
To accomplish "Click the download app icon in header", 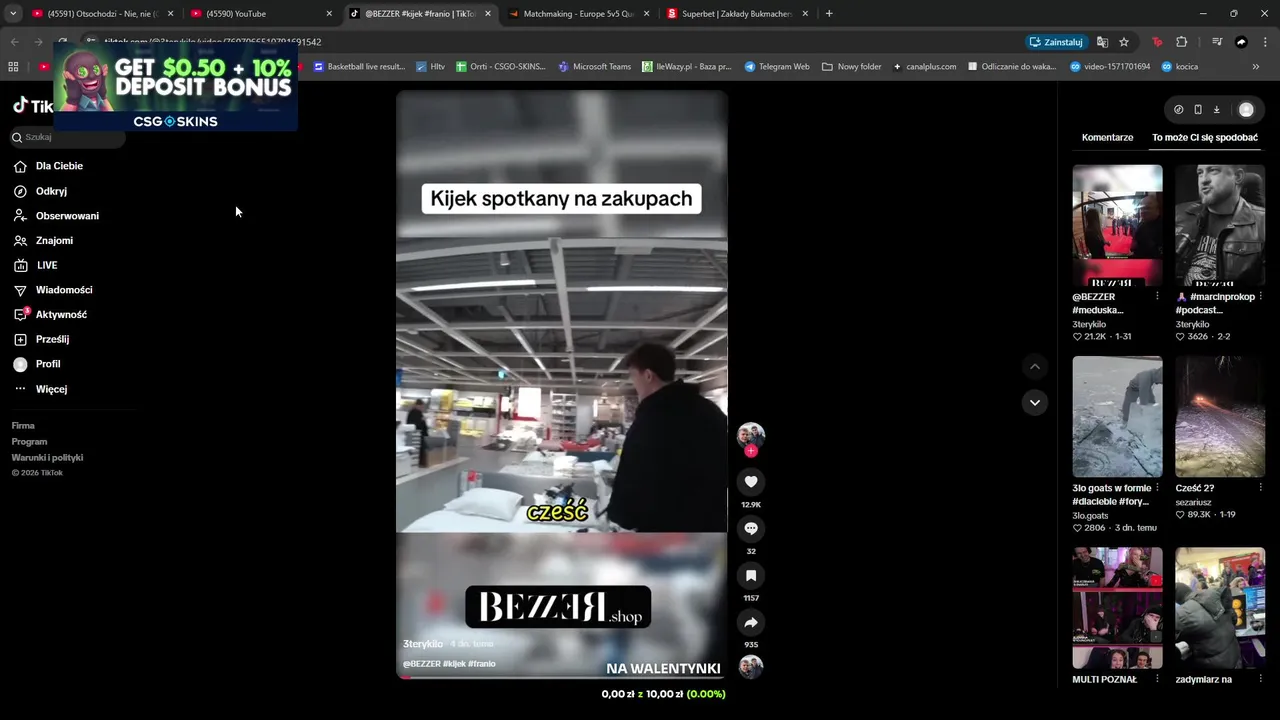I will [x=1217, y=110].
